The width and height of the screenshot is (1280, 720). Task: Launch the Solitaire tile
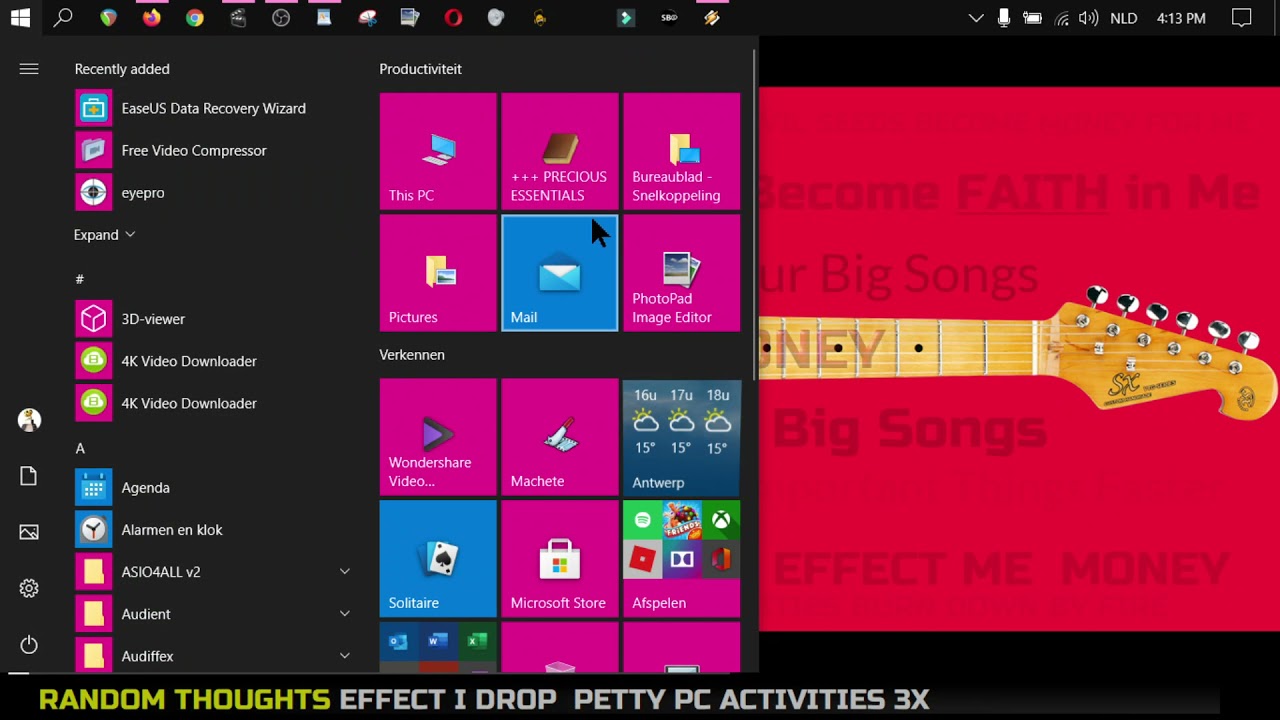438,559
